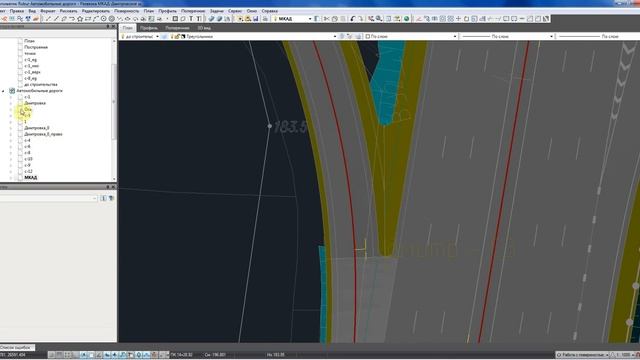Select the с-1_mg tree item
Viewport: 640px width, 360px height.
tap(30, 60)
